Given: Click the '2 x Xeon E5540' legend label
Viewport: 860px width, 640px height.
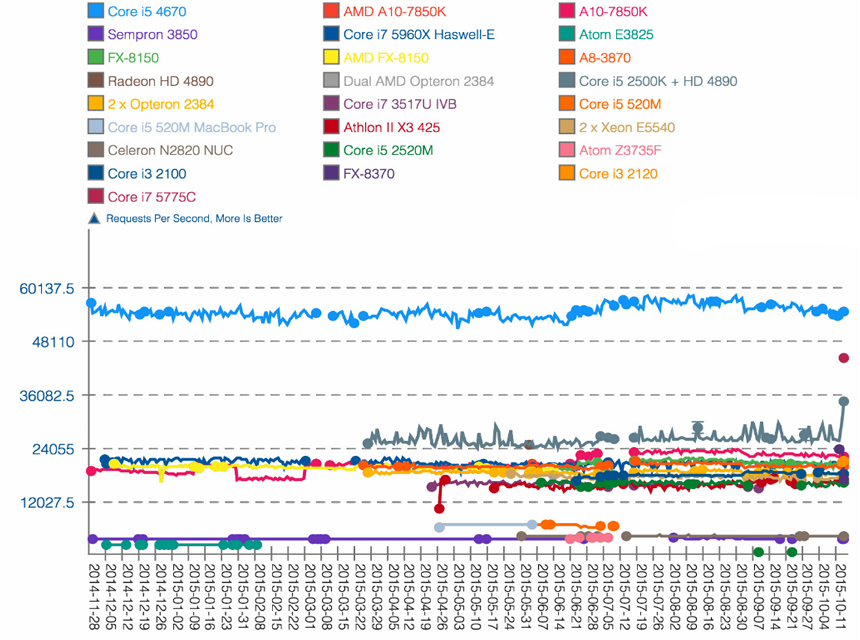Looking at the screenshot, I should [x=627, y=128].
